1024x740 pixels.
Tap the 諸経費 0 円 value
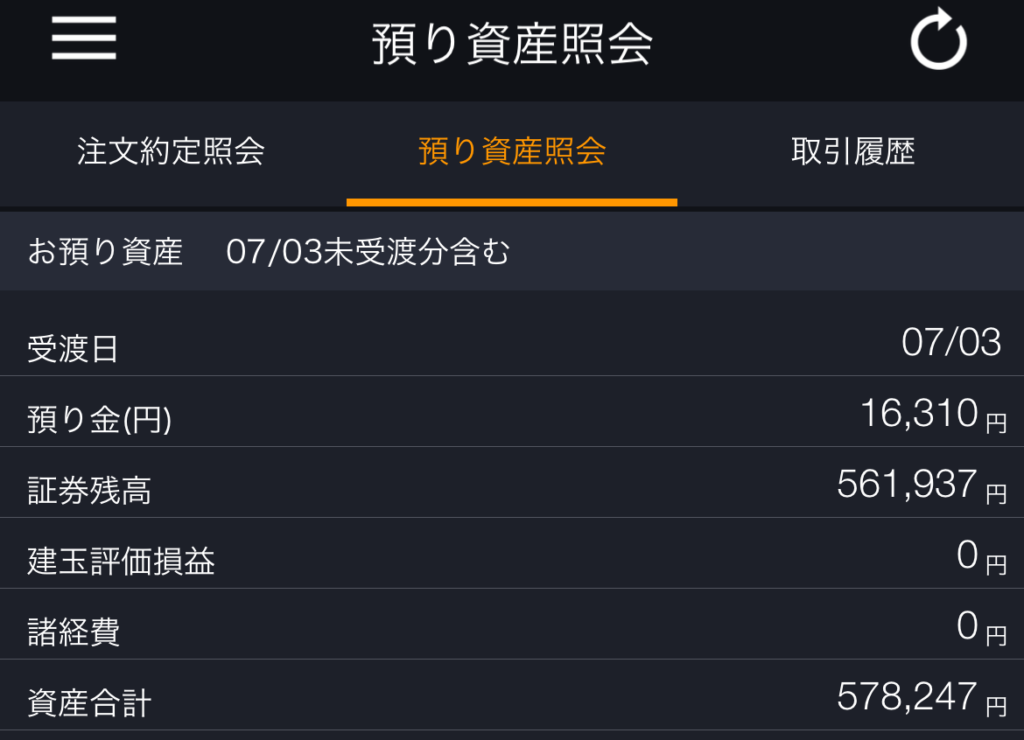pos(982,627)
